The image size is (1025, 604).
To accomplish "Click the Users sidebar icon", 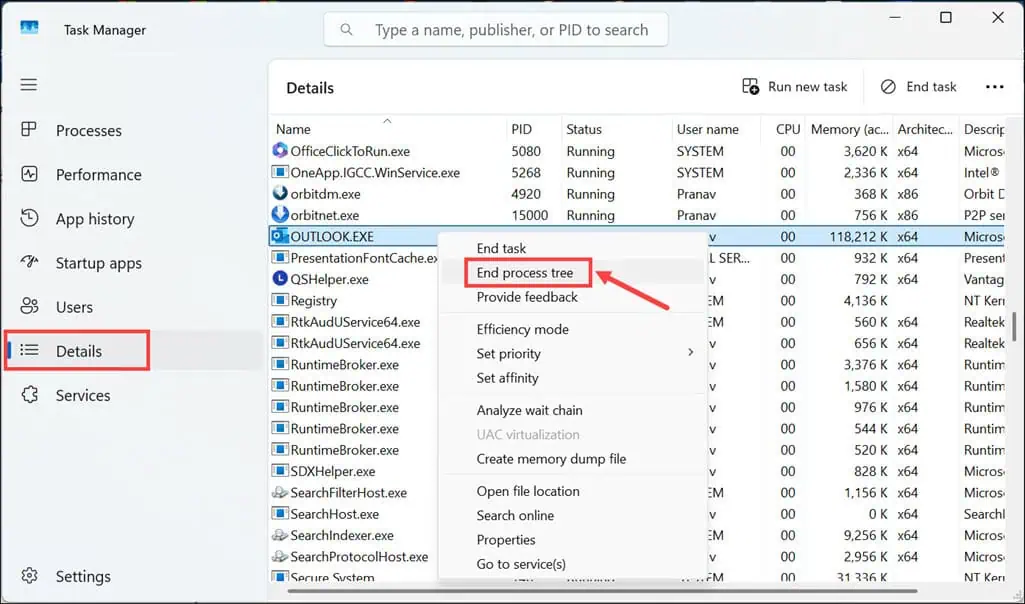I will coord(29,306).
